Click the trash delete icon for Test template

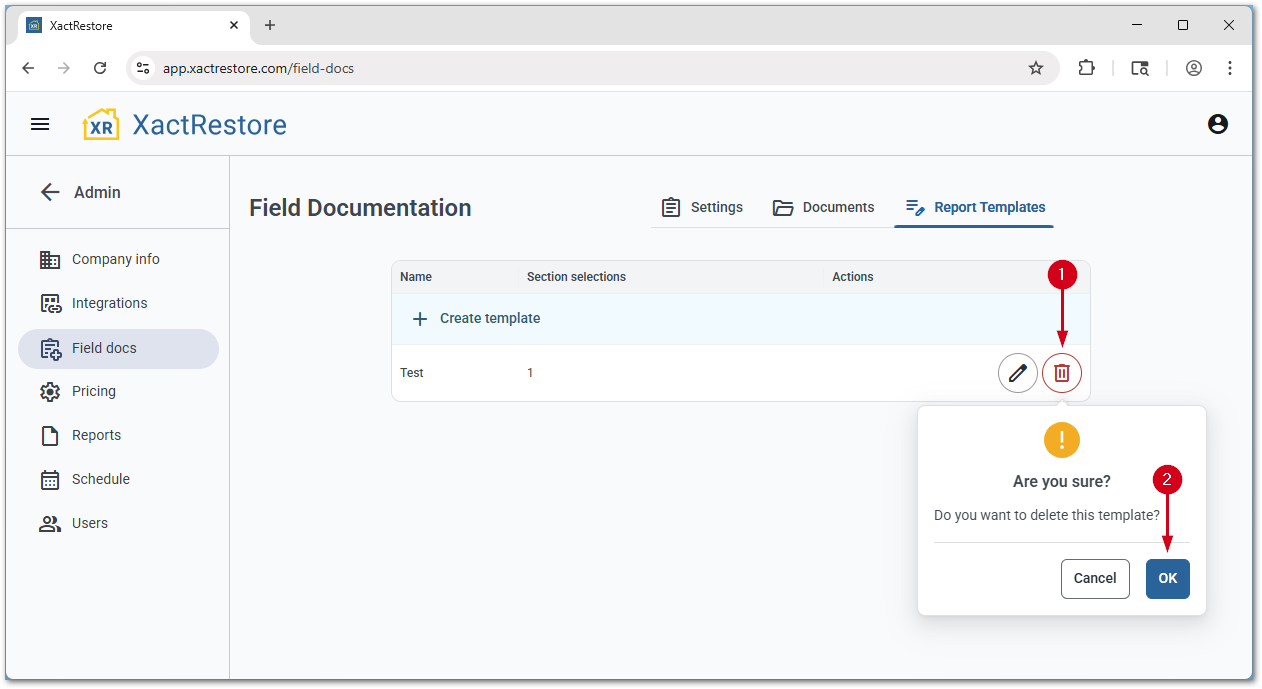click(x=1061, y=373)
